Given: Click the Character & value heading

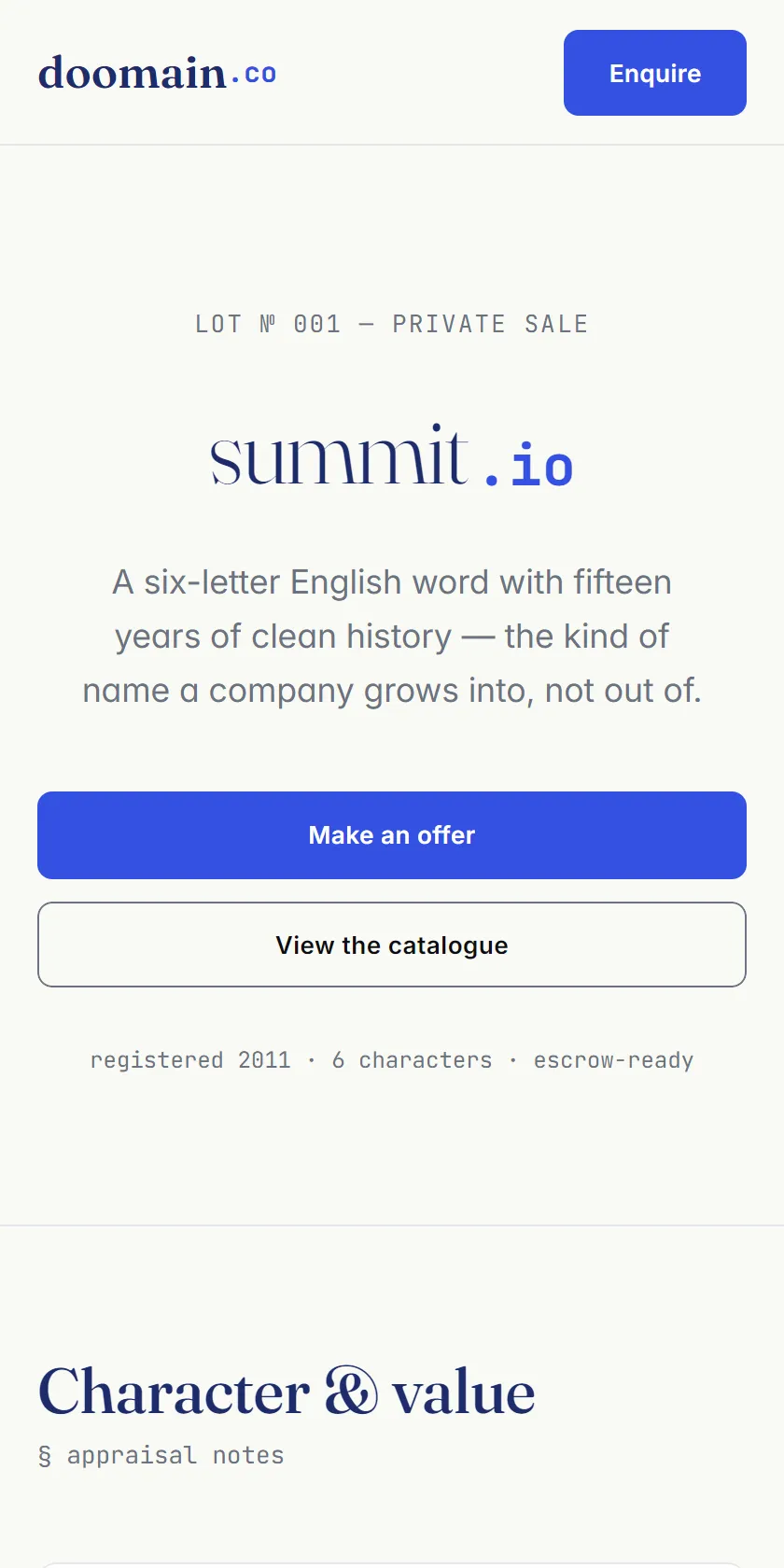Looking at the screenshot, I should pos(287,1393).
